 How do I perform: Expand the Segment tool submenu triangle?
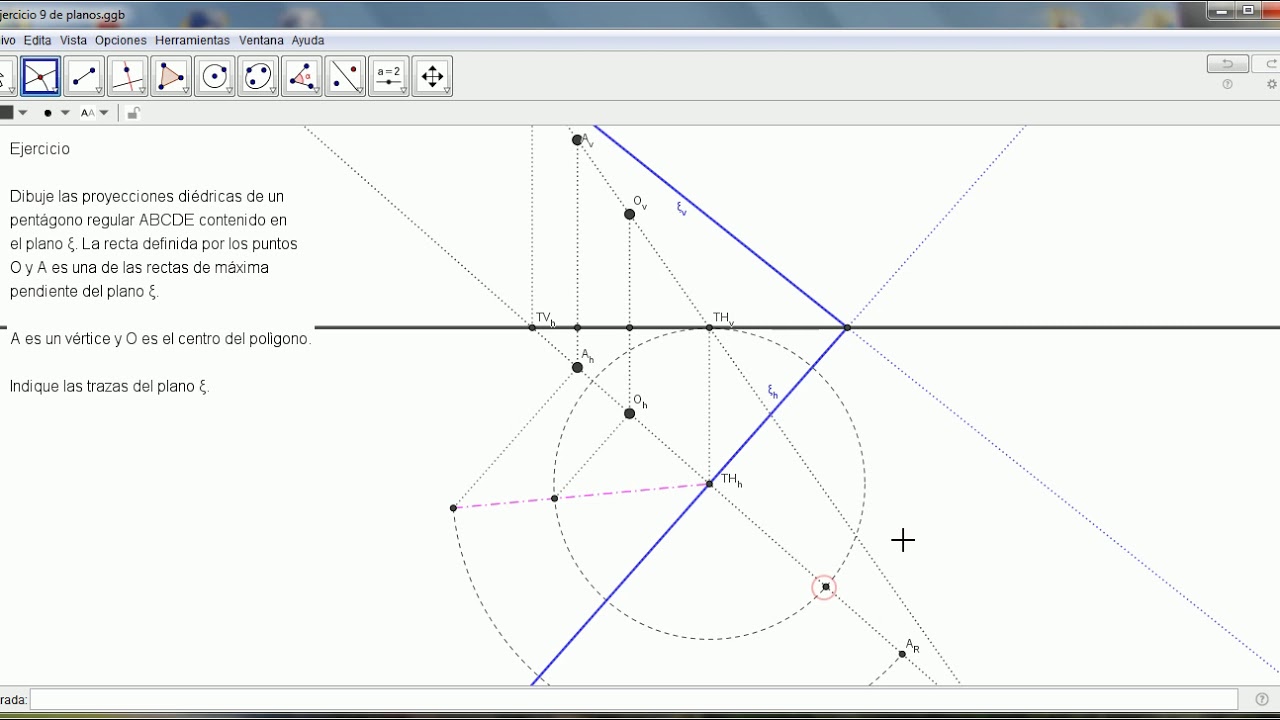[x=98, y=91]
